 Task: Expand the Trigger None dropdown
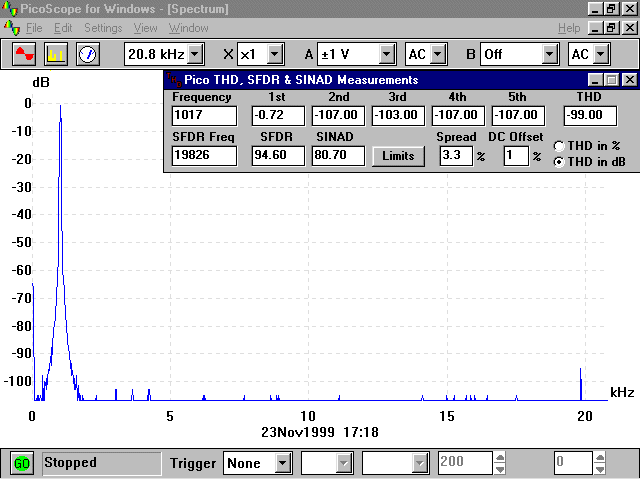coord(283,463)
